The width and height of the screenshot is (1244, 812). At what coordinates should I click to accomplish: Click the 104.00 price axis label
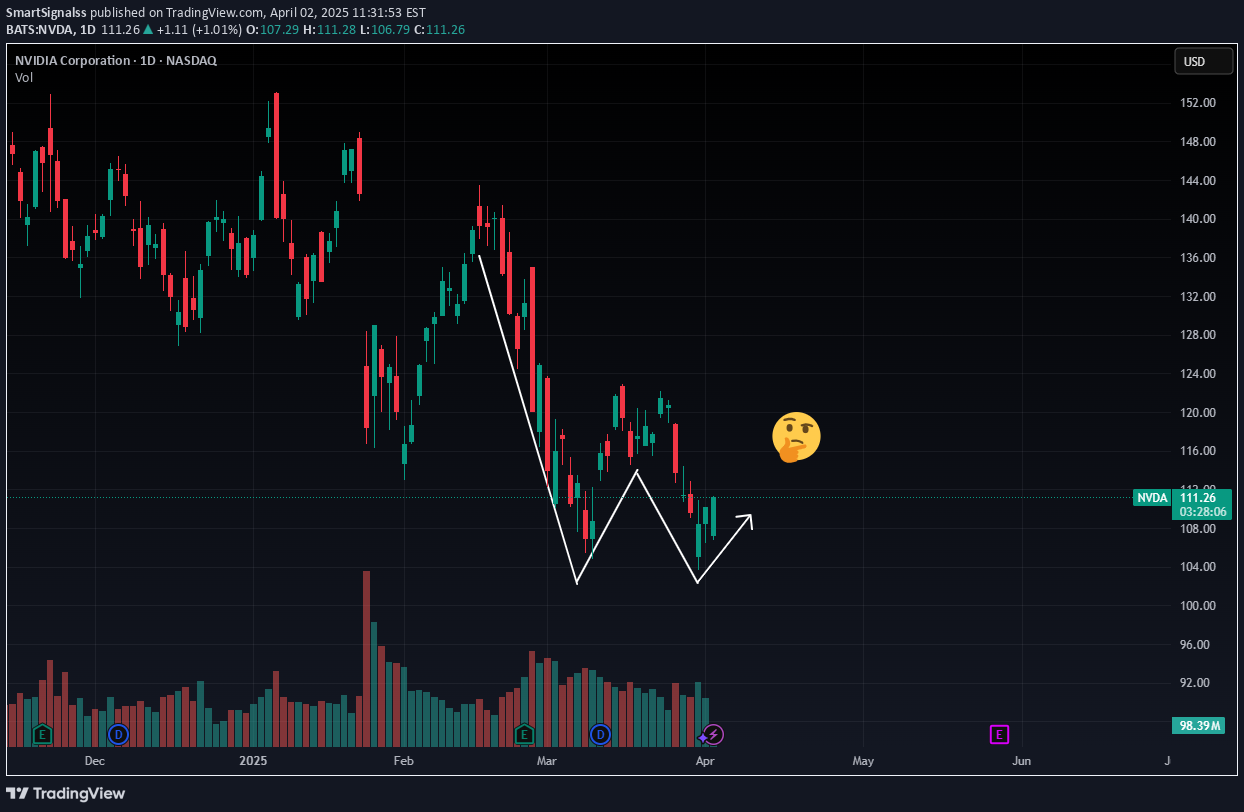tap(1197, 567)
